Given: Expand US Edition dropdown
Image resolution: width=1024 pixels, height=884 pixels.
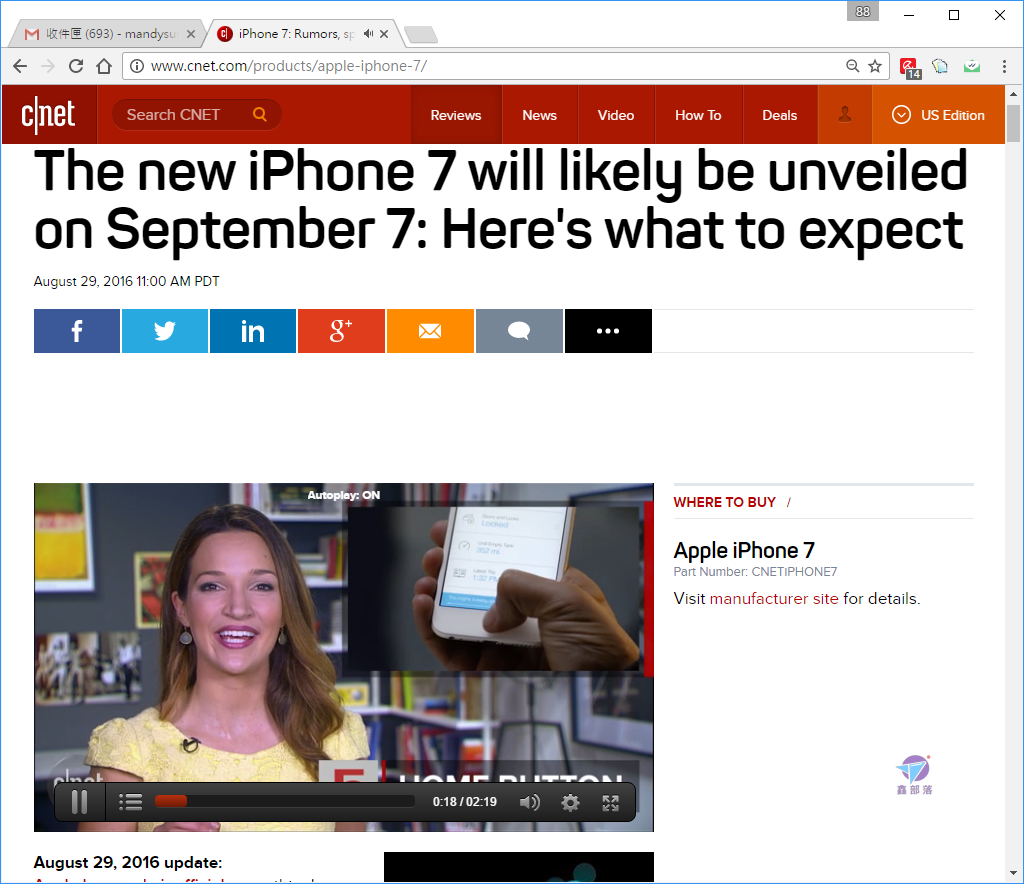Looking at the screenshot, I should [938, 115].
